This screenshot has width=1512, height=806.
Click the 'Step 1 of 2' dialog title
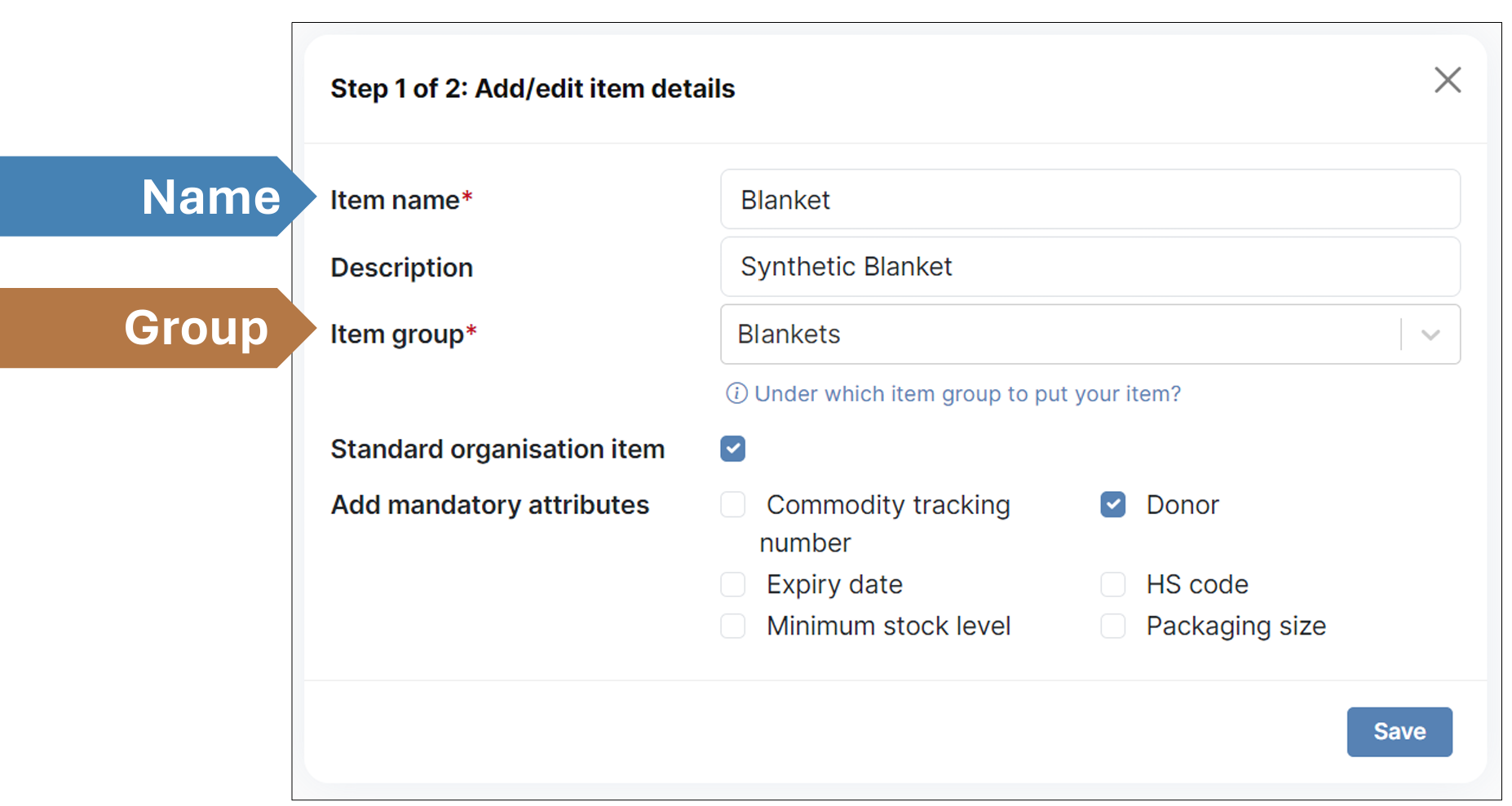(x=532, y=89)
